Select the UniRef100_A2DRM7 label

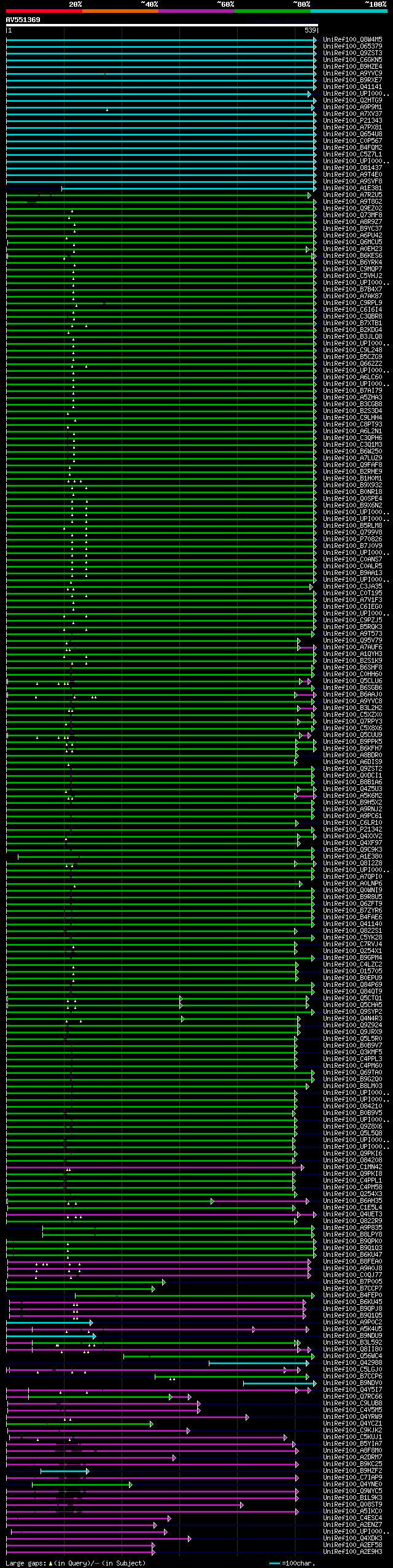(x=352, y=1458)
